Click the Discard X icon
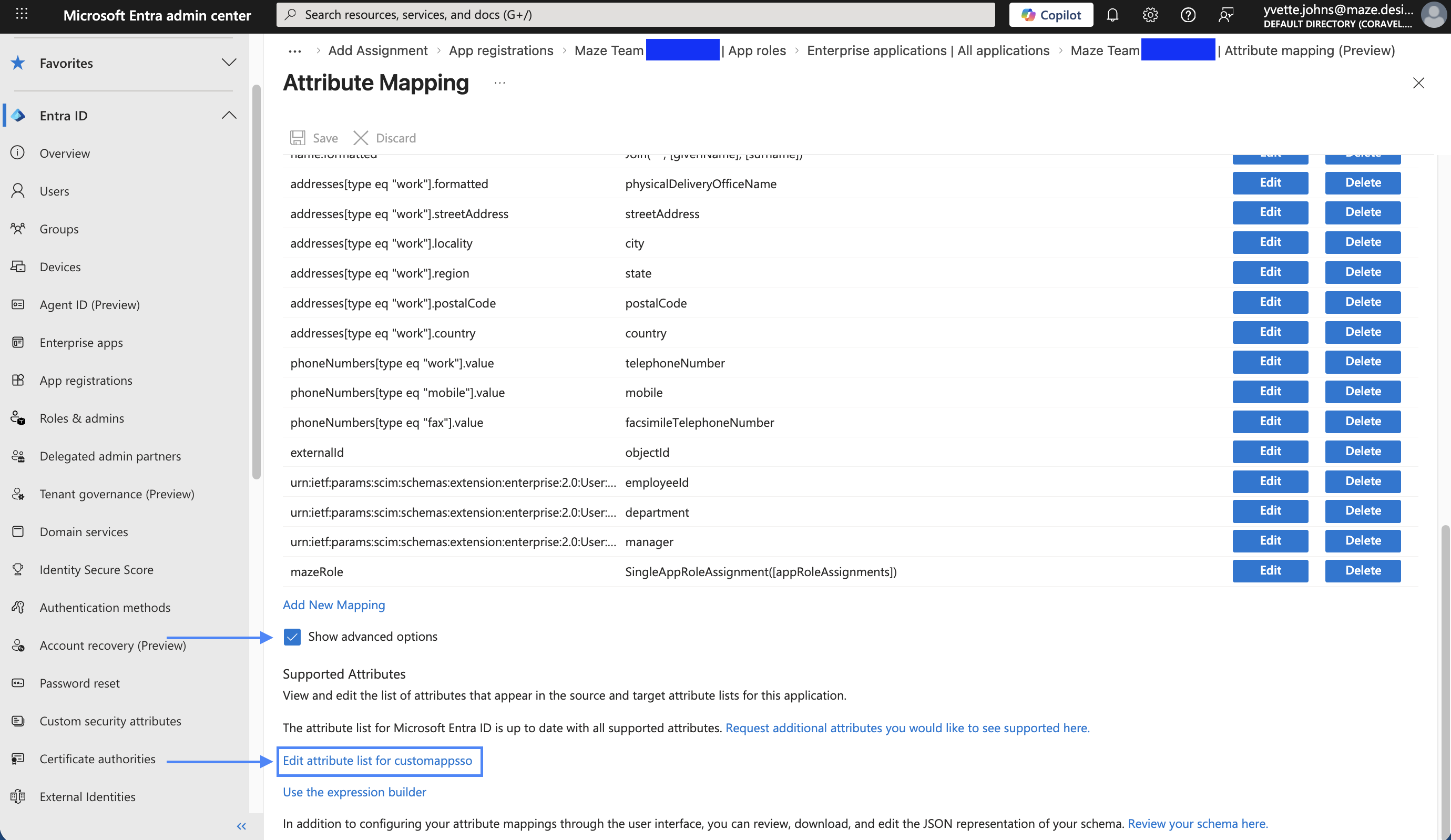1451x840 pixels. point(361,138)
